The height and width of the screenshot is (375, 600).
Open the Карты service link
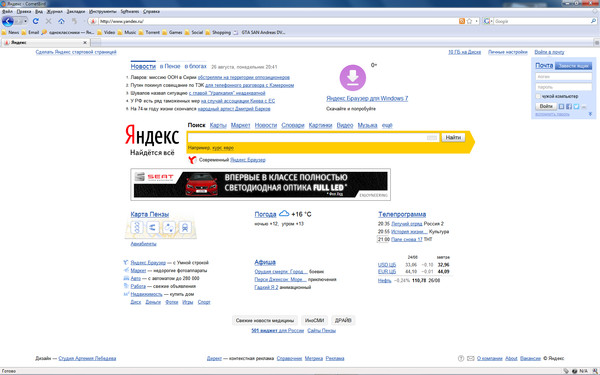(218, 125)
